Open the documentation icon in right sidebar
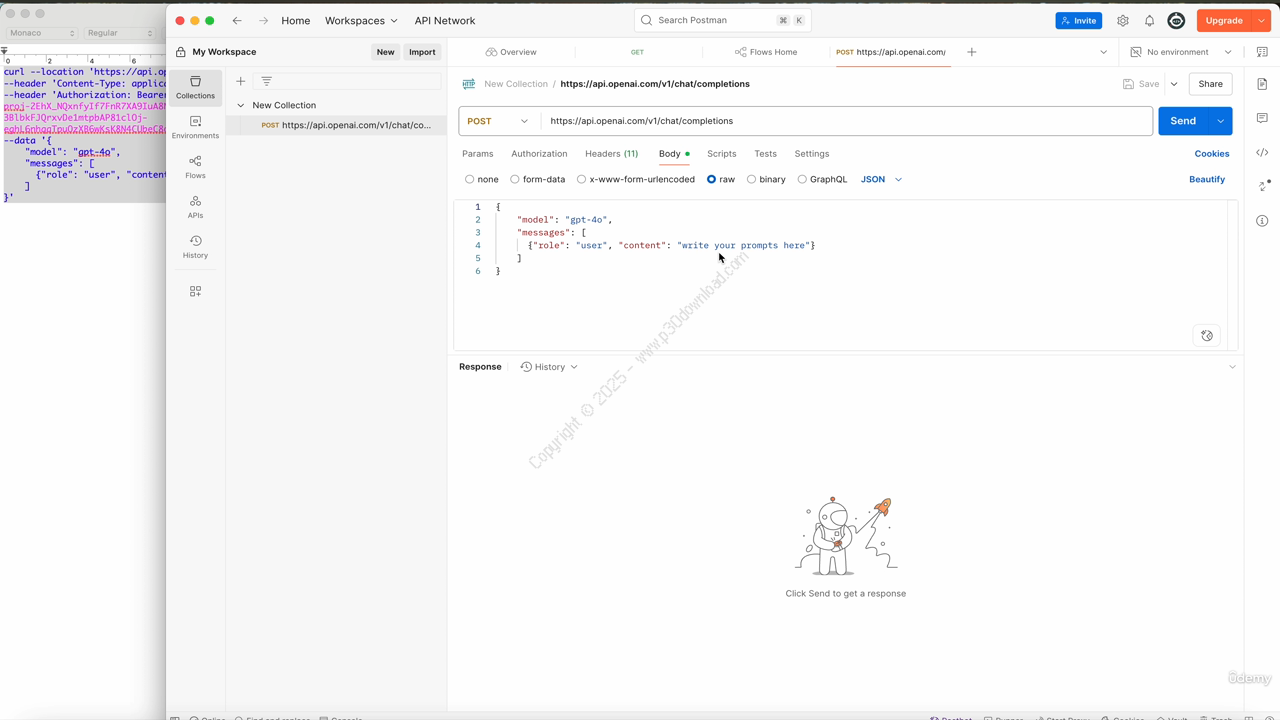The width and height of the screenshot is (1280, 720). click(1262, 84)
